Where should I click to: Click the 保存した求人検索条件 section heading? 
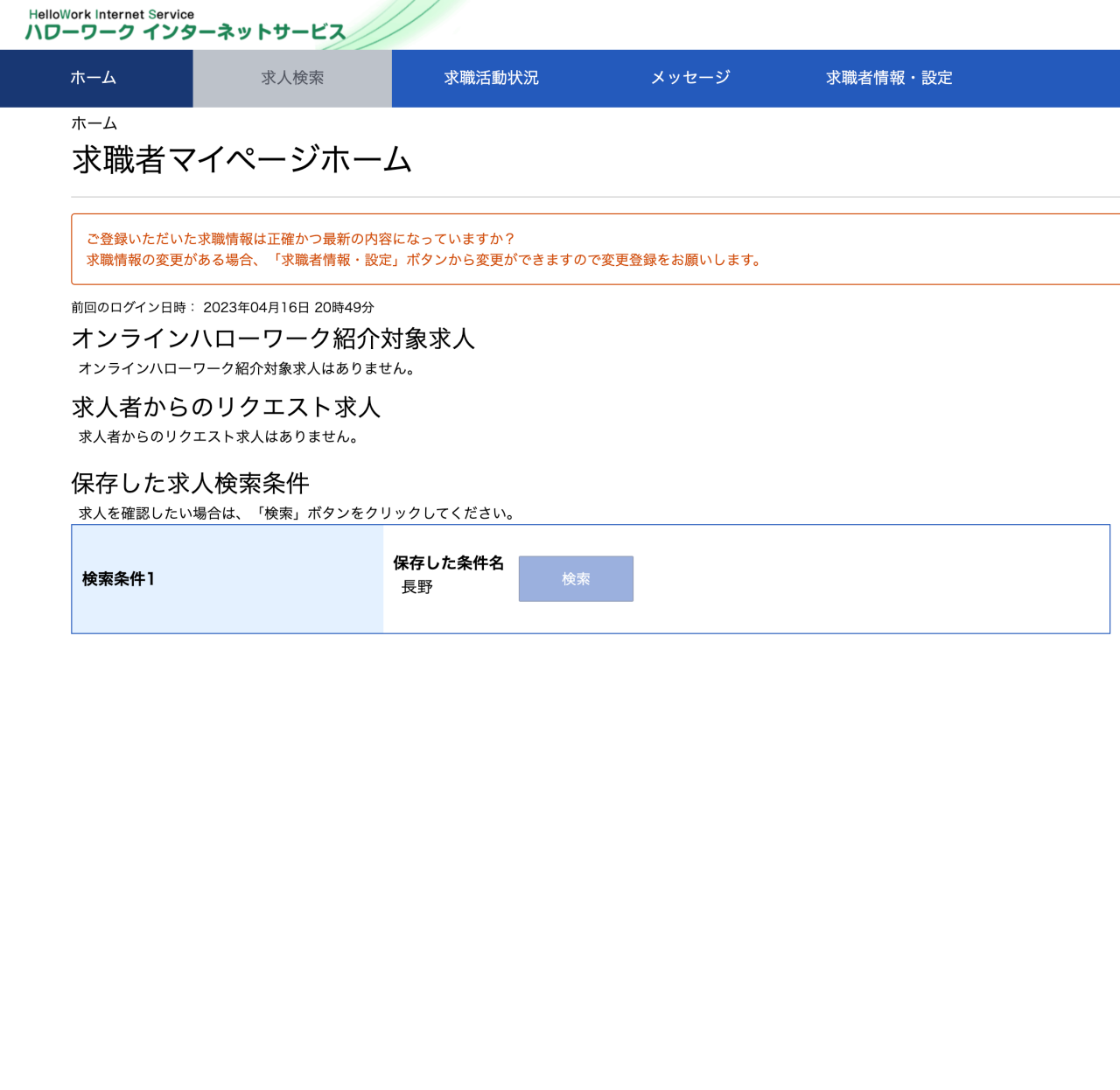pos(190,483)
